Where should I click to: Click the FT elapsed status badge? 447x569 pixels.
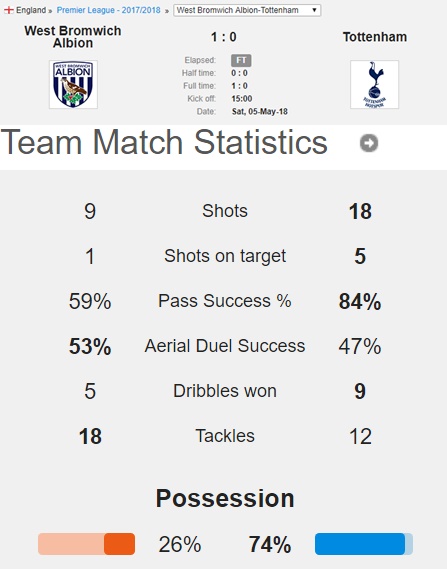pyautogui.click(x=241, y=60)
